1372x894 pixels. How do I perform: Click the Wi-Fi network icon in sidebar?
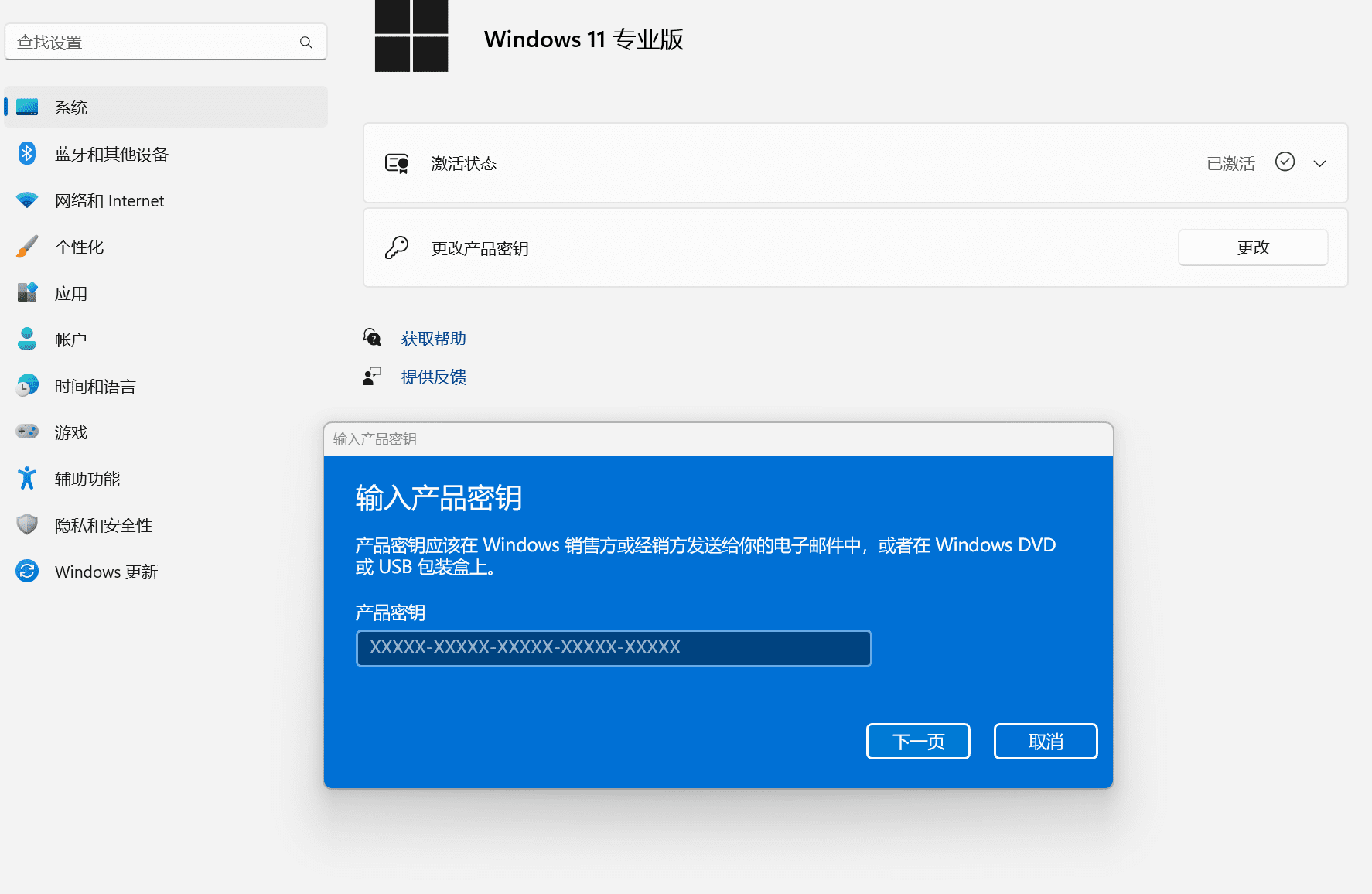click(27, 200)
